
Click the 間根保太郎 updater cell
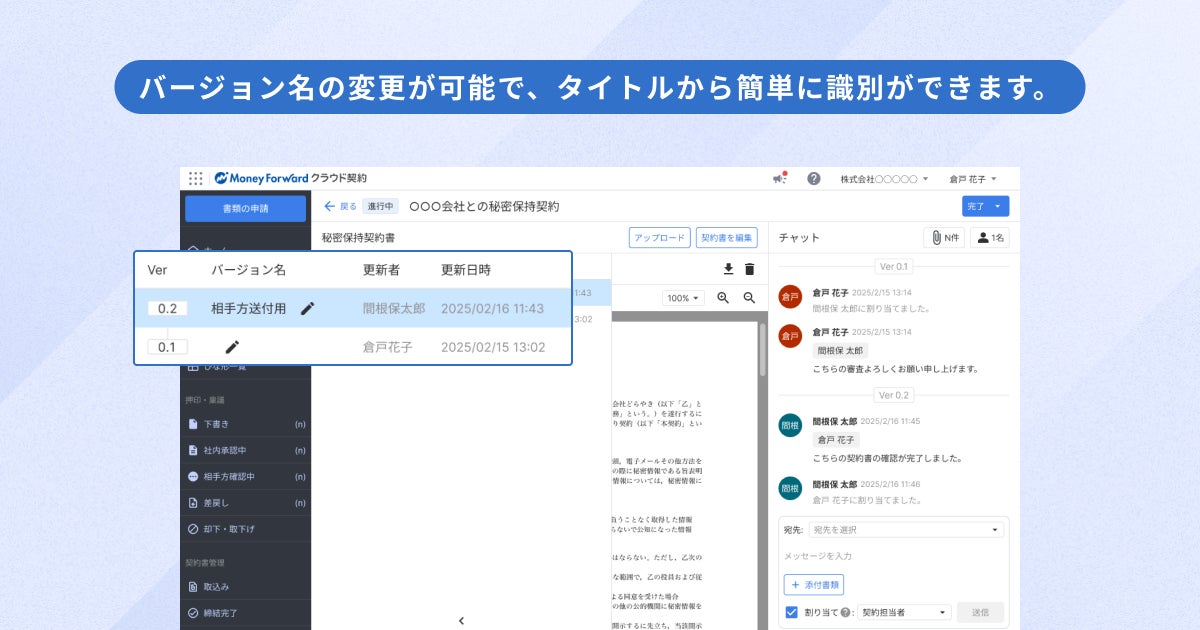click(394, 309)
